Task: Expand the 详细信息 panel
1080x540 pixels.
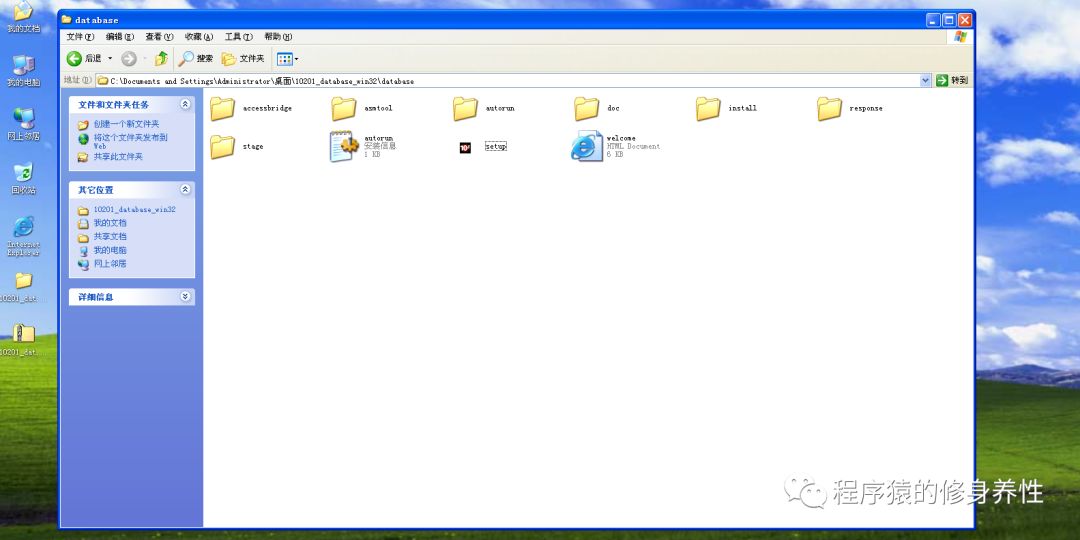Action: coord(185,297)
